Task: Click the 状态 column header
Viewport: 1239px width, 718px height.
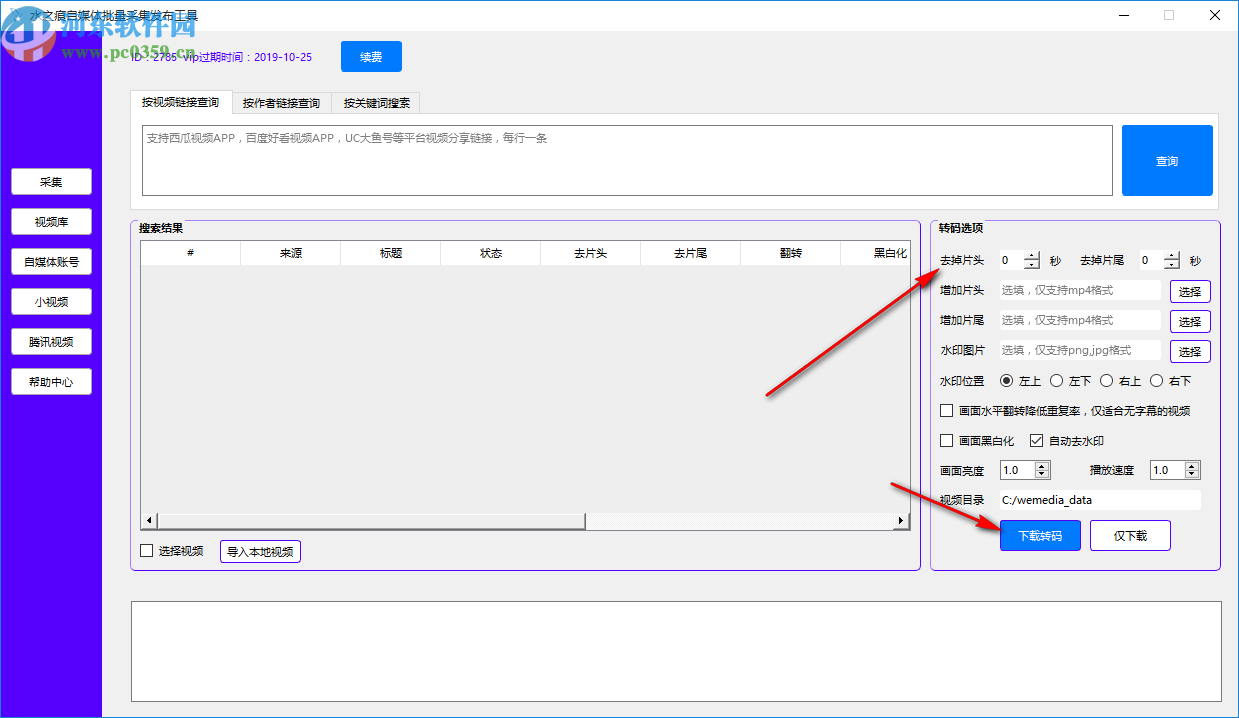Action: coord(491,253)
